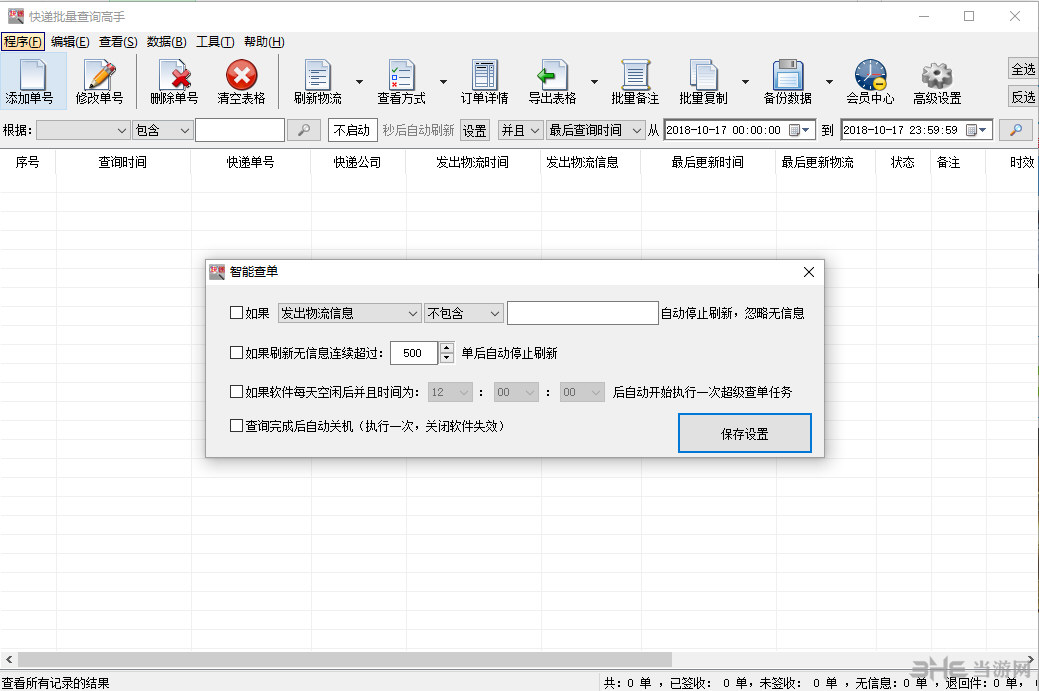Viewport: 1039px width, 691px height.
Task: Open the 编辑(E) menu
Action: (70, 42)
